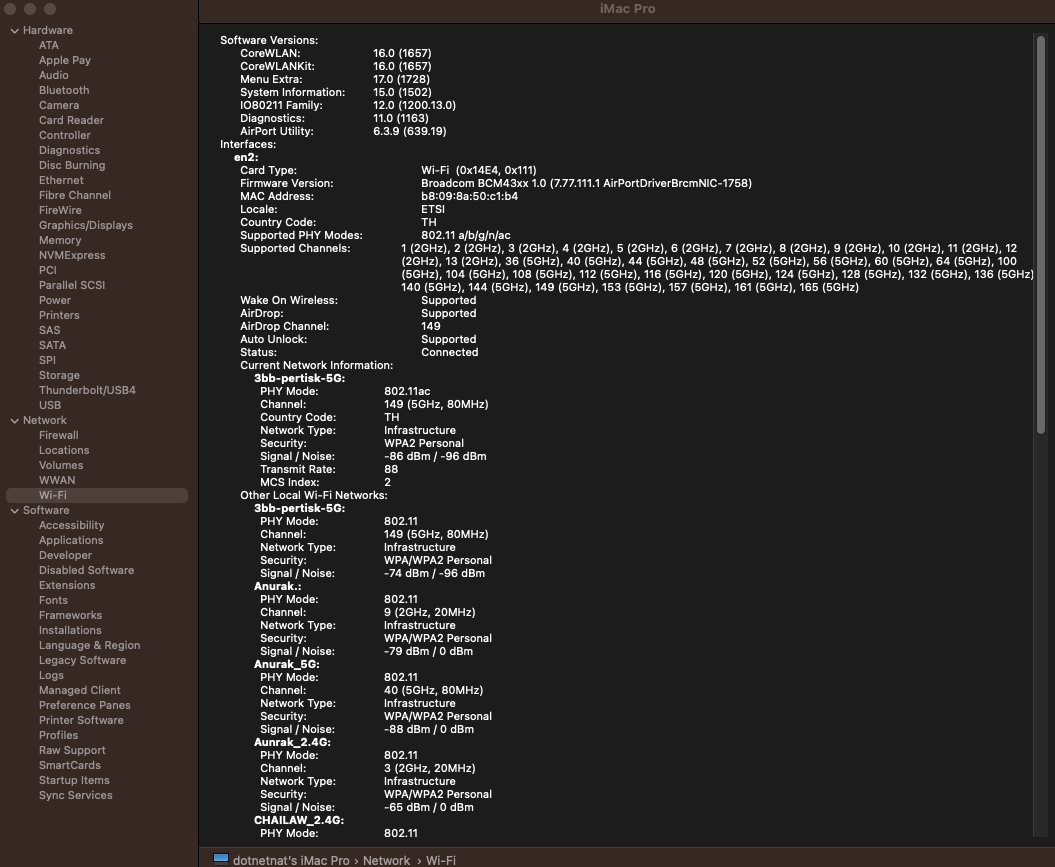Select Disabled Software
Image resolution: width=1055 pixels, height=867 pixels.
click(86, 570)
